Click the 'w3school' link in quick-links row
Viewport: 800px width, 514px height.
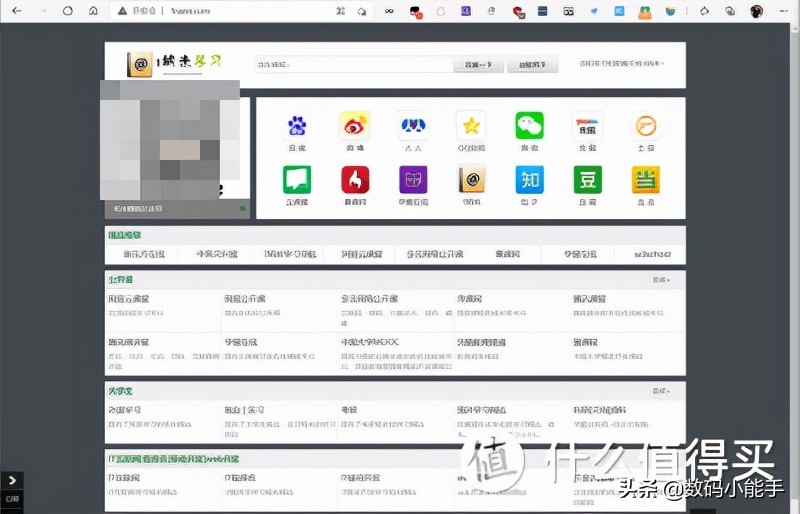click(653, 254)
